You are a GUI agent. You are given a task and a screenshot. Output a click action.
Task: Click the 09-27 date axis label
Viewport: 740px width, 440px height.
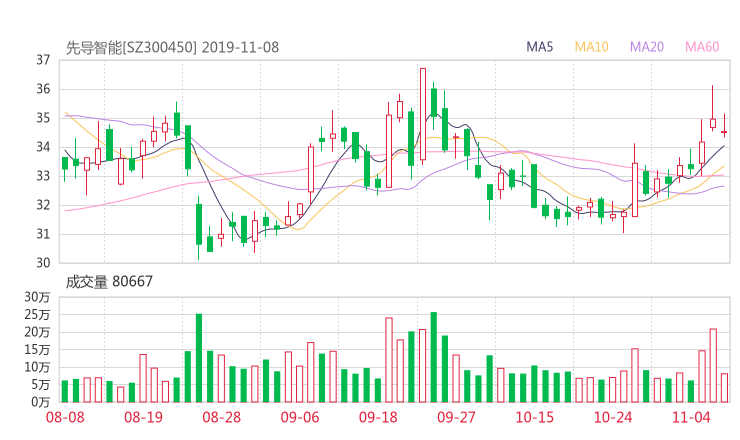click(456, 417)
